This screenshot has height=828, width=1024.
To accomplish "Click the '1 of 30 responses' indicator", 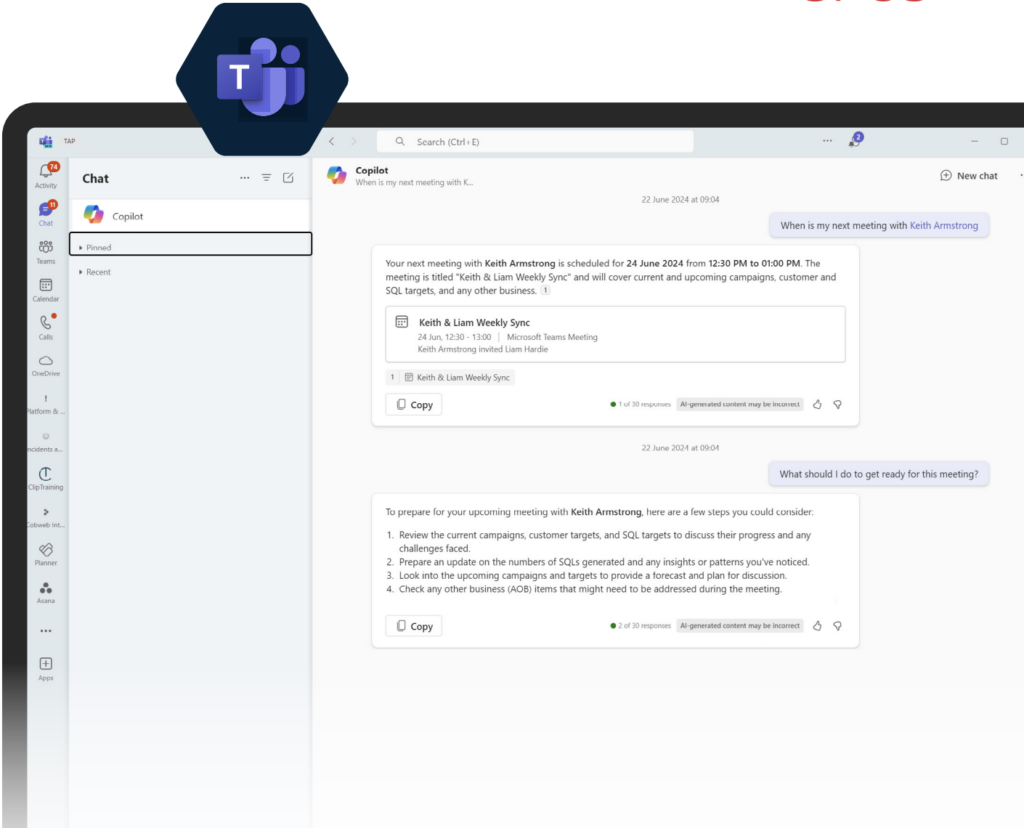I will (x=641, y=404).
